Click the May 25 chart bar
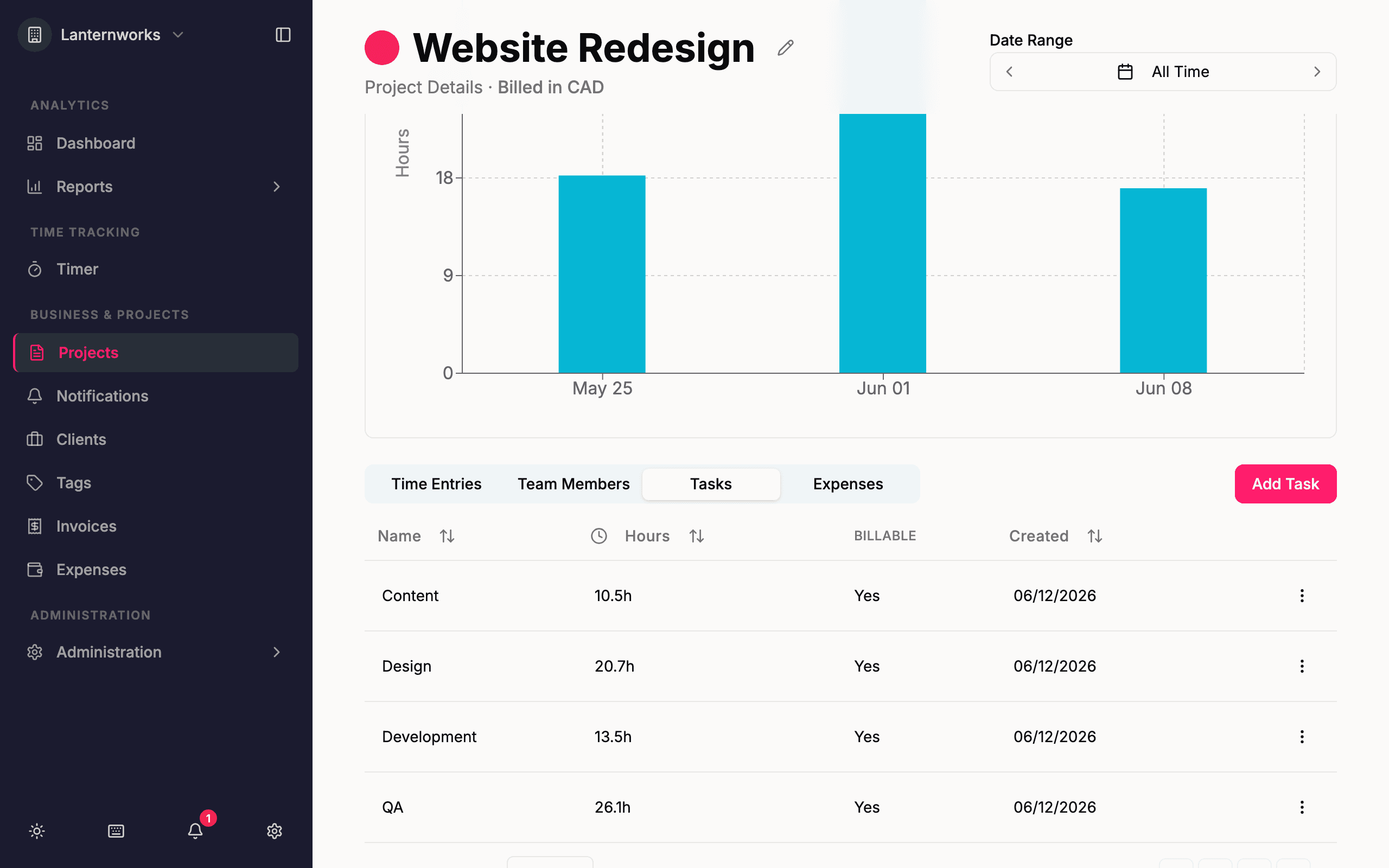Screen dimensions: 1389x868 coord(602,275)
